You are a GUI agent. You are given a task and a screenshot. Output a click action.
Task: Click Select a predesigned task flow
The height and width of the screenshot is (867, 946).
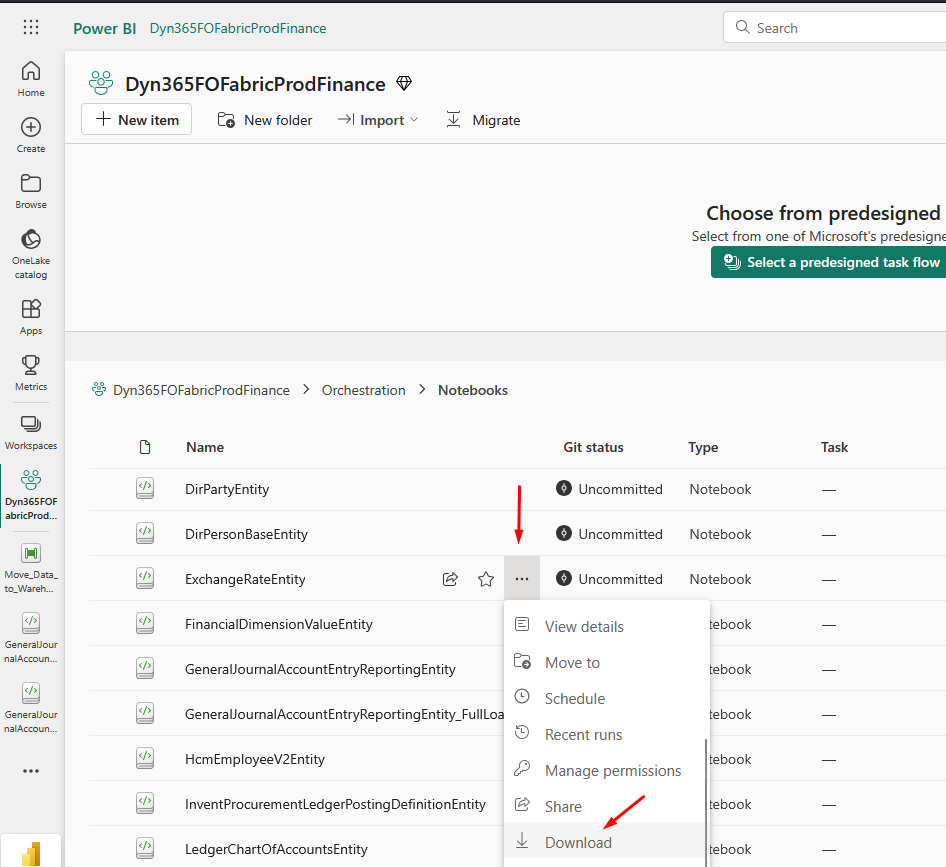pos(828,262)
